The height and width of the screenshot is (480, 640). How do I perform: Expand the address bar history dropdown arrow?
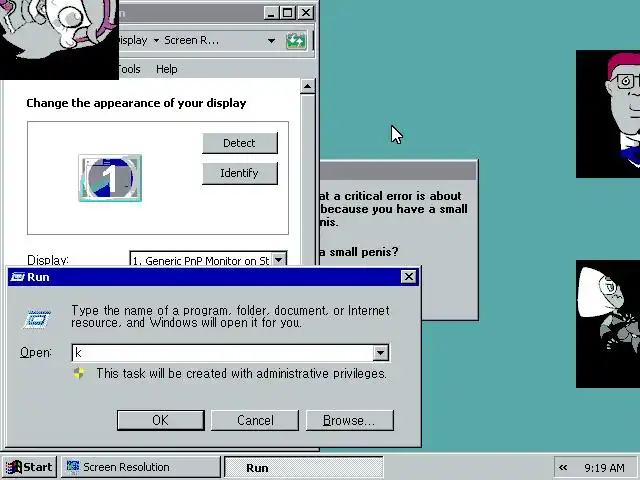(271, 41)
